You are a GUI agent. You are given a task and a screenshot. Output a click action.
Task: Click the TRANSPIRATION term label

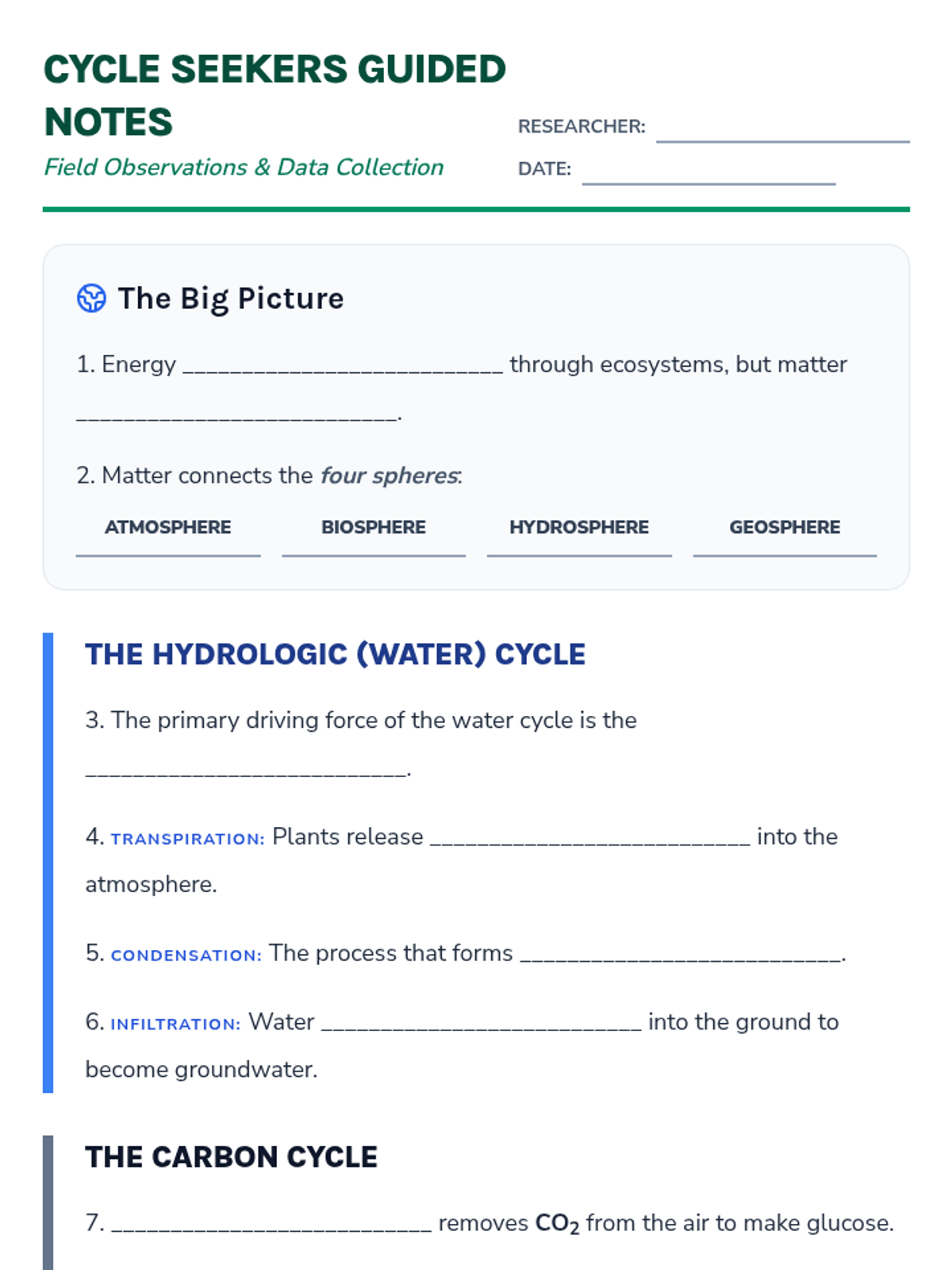pos(187,839)
